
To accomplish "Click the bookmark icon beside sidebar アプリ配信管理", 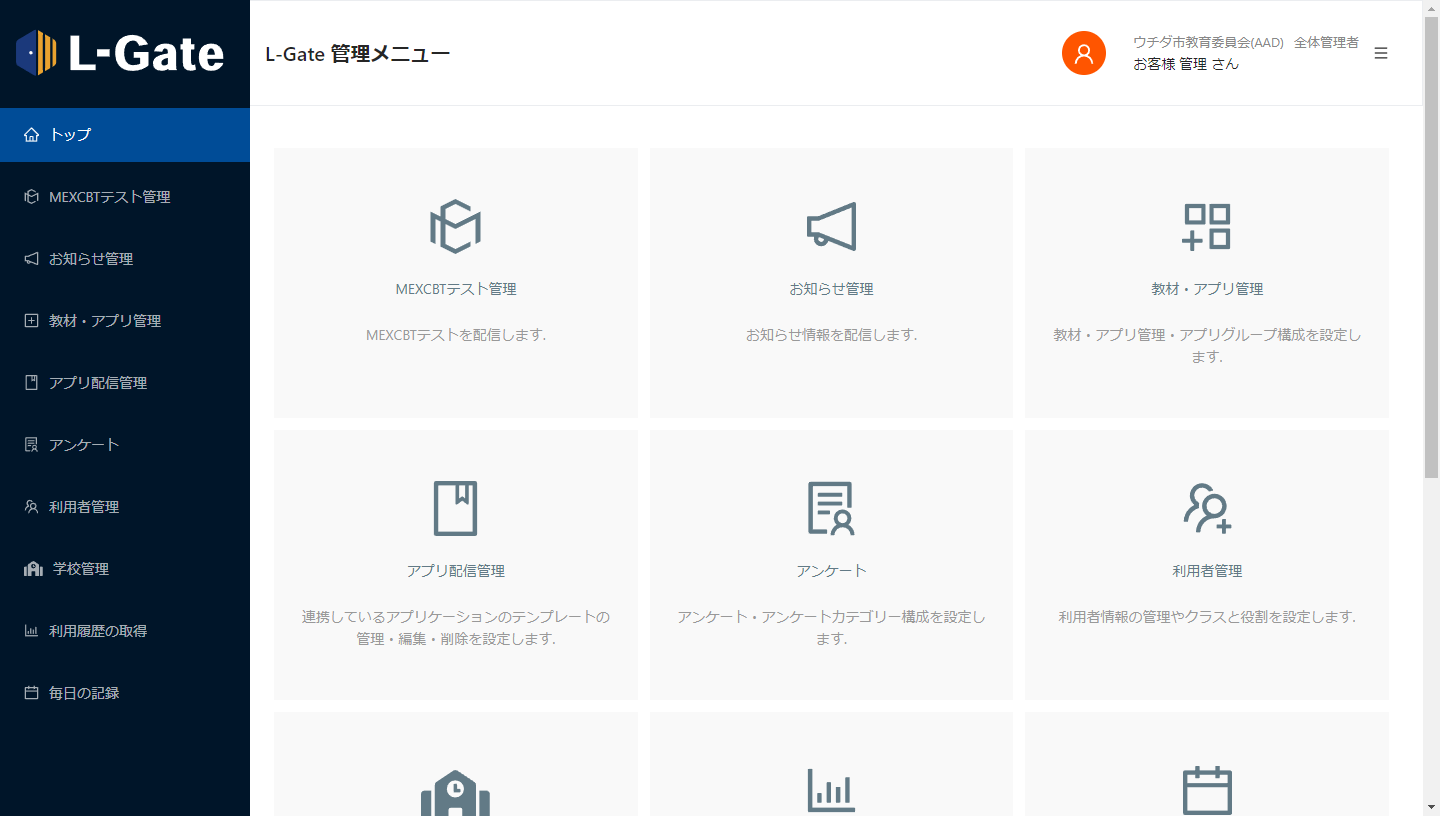I will point(31,383).
